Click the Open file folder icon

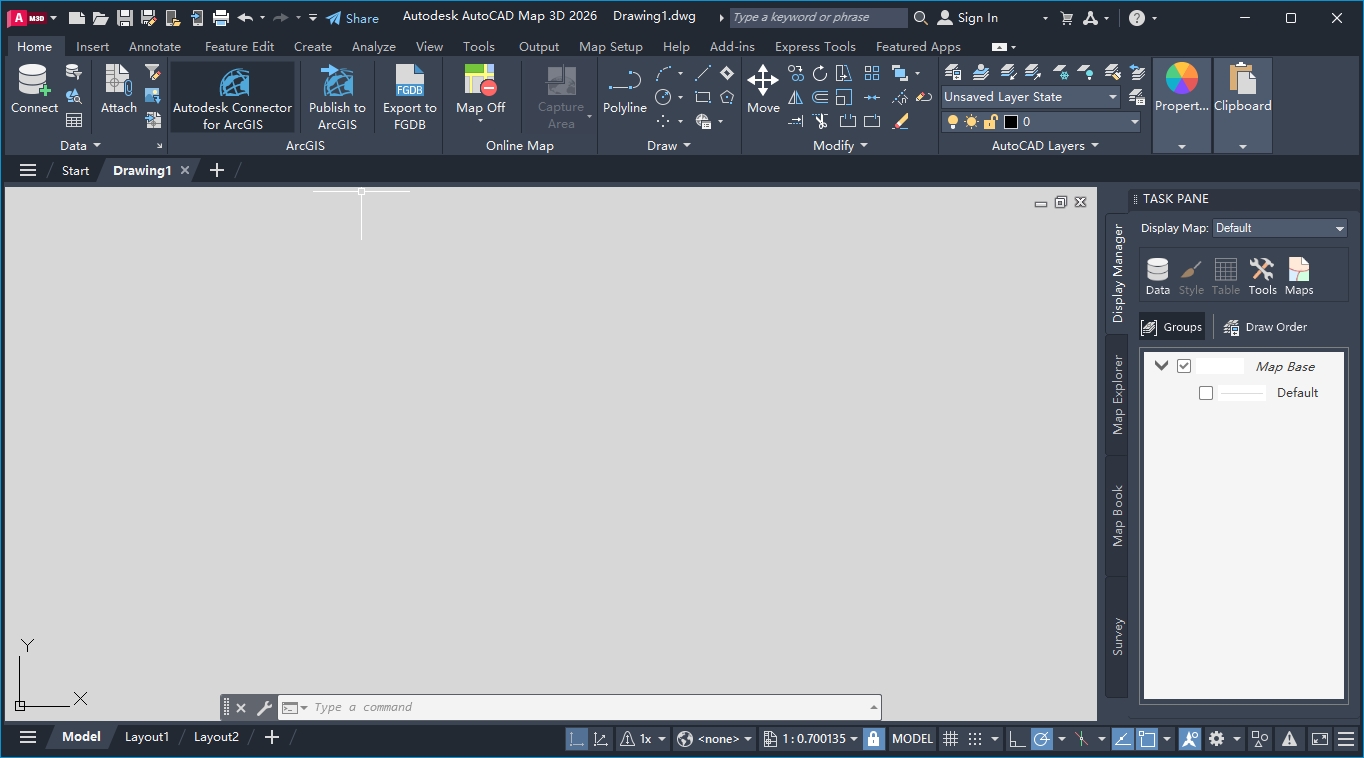tap(100, 18)
